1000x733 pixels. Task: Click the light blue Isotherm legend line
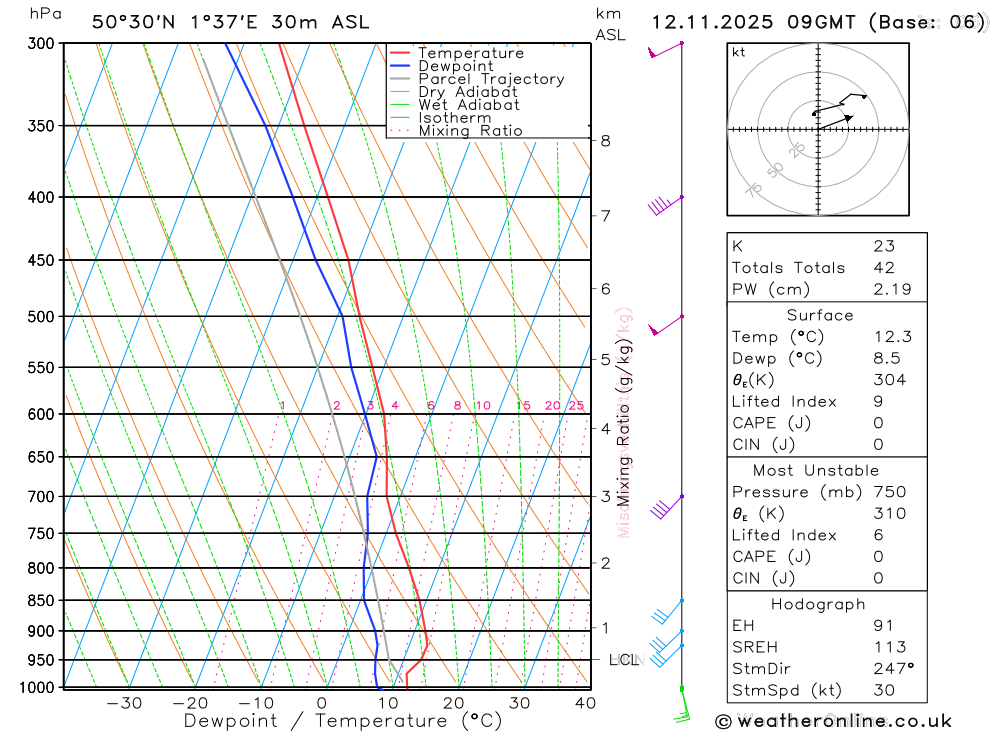pyautogui.click(x=400, y=118)
